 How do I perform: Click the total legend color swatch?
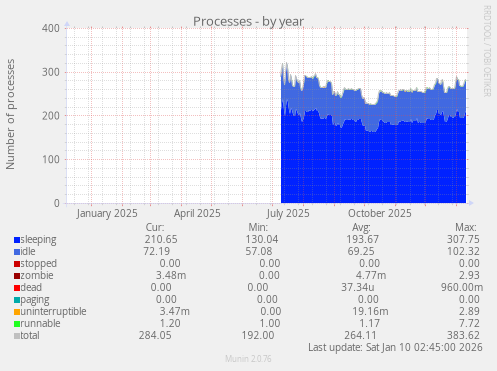coord(17,336)
